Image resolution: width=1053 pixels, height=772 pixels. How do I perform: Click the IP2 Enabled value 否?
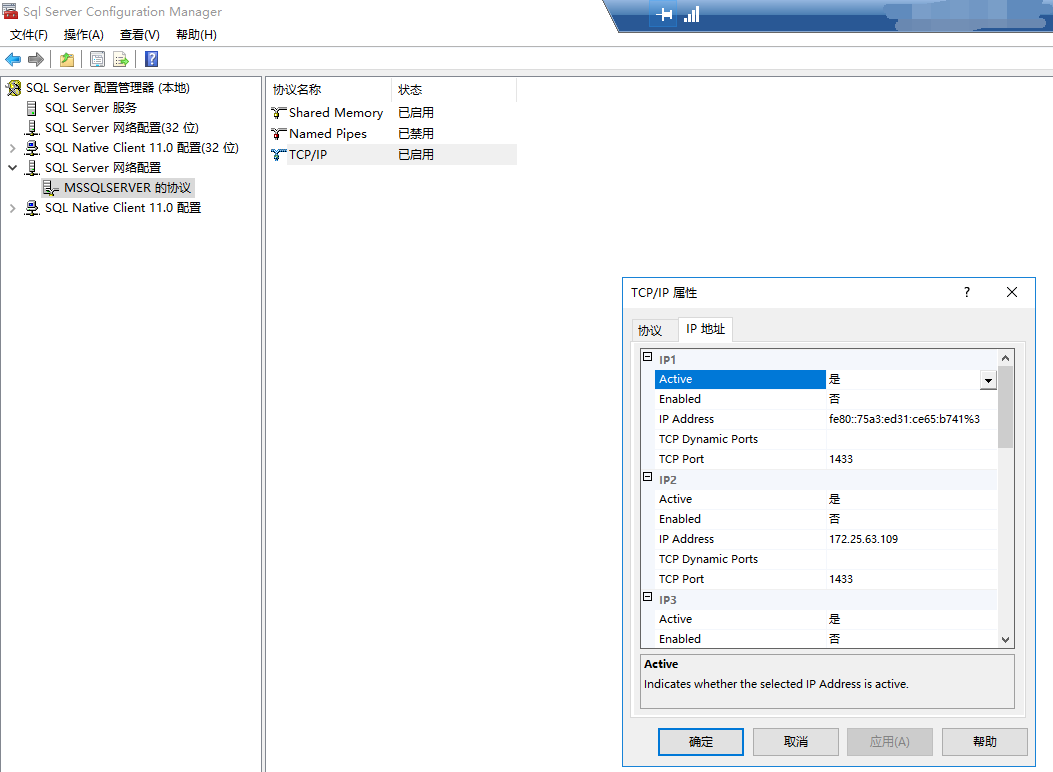click(834, 519)
